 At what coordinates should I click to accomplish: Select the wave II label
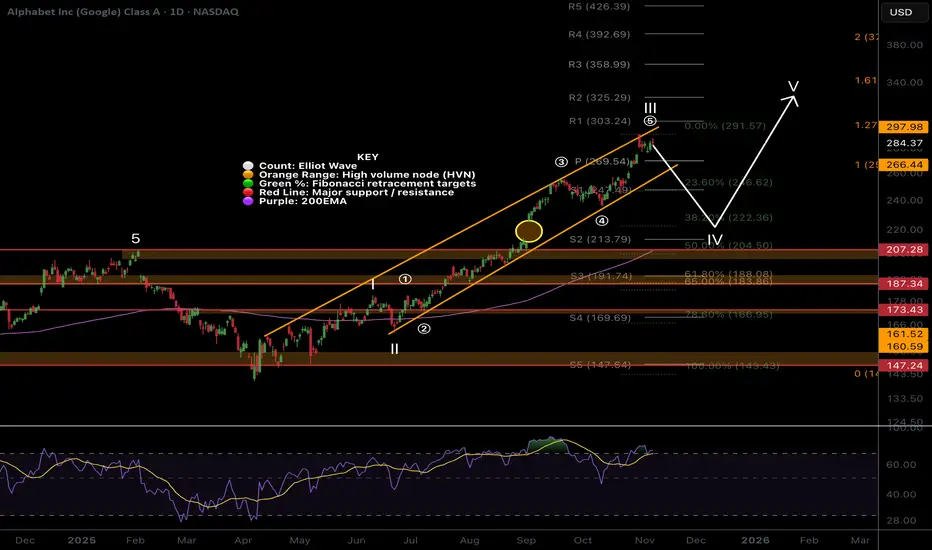pyautogui.click(x=394, y=350)
